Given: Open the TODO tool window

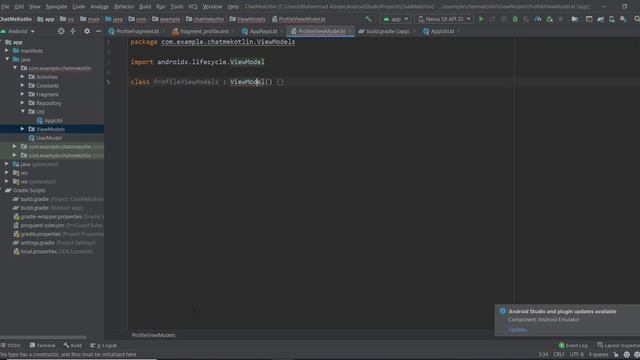Looking at the screenshot, I should pyautogui.click(x=11, y=345).
